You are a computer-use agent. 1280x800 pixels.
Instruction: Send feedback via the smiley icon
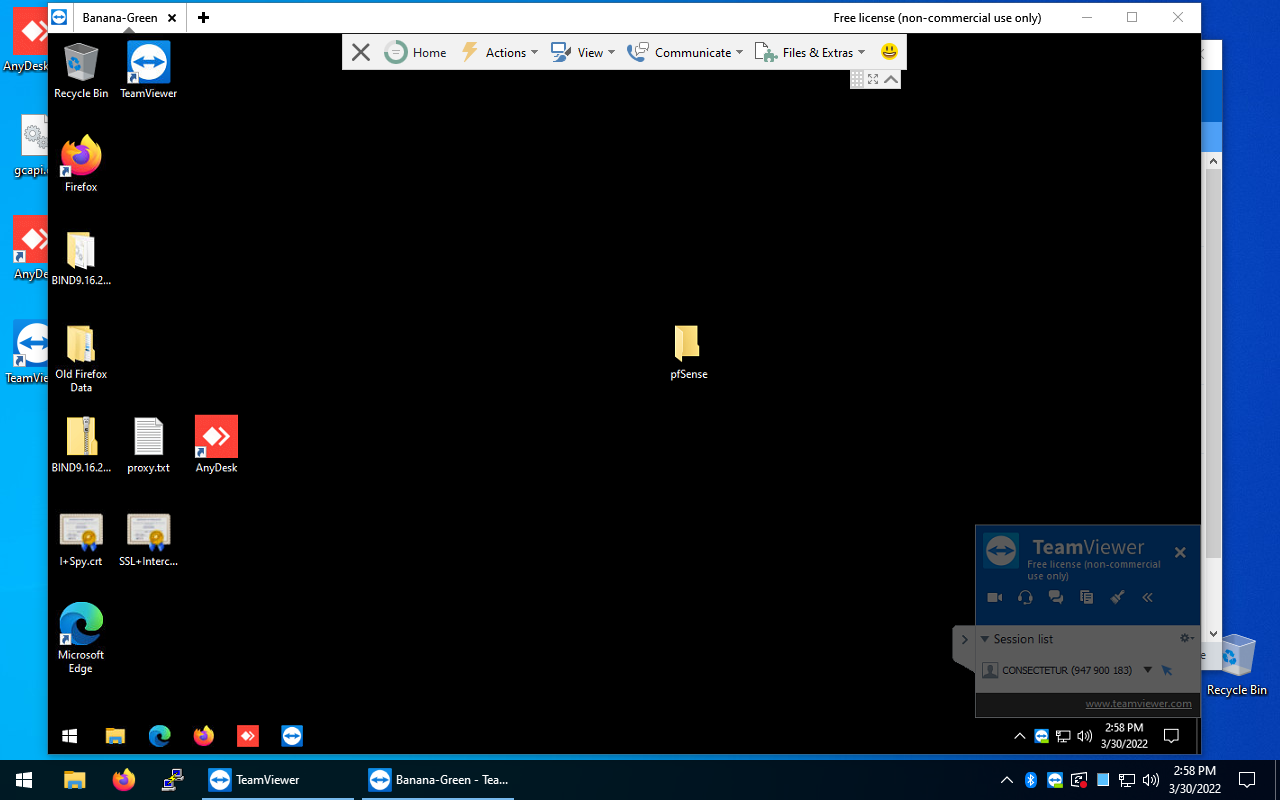click(x=888, y=51)
